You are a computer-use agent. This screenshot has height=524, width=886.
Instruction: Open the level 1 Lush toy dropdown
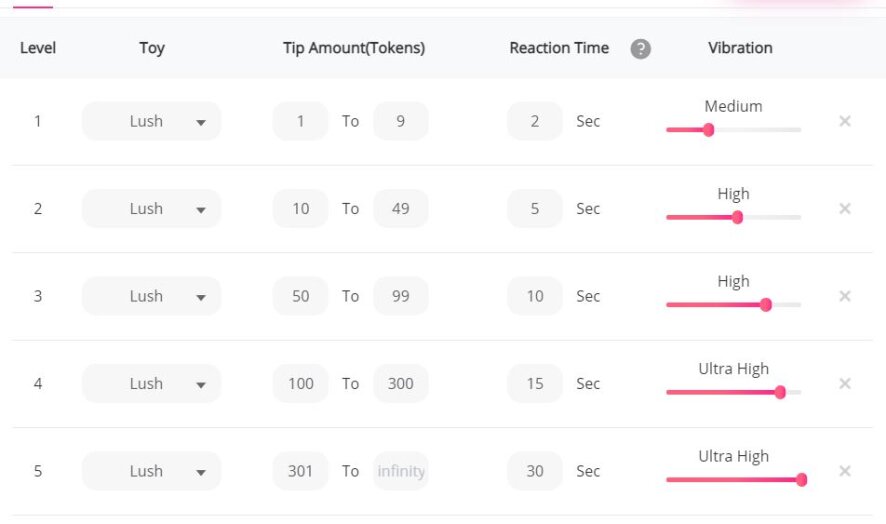(x=151, y=121)
